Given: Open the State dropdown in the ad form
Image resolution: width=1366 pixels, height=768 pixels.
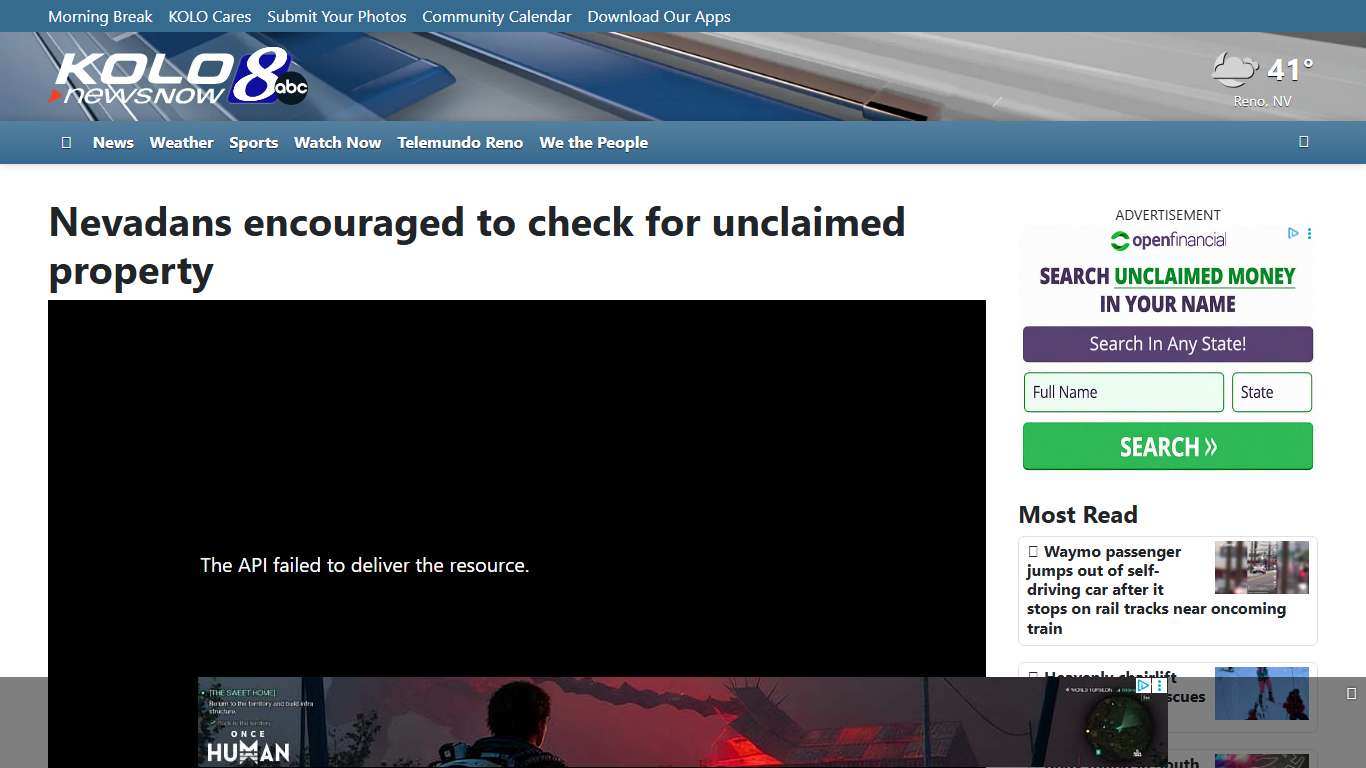Looking at the screenshot, I should (x=1271, y=392).
